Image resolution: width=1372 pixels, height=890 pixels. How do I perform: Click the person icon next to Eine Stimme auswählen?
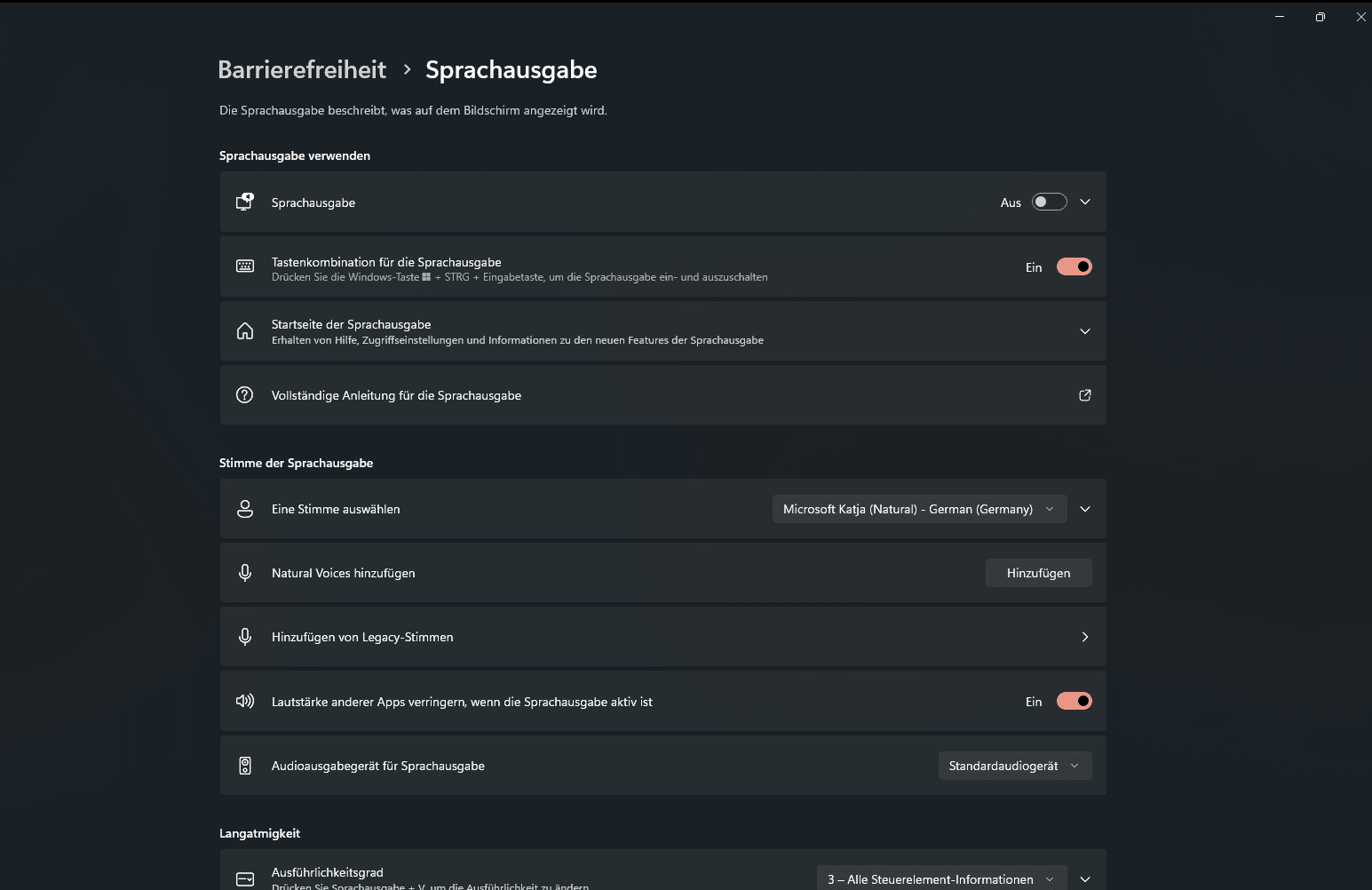244,508
